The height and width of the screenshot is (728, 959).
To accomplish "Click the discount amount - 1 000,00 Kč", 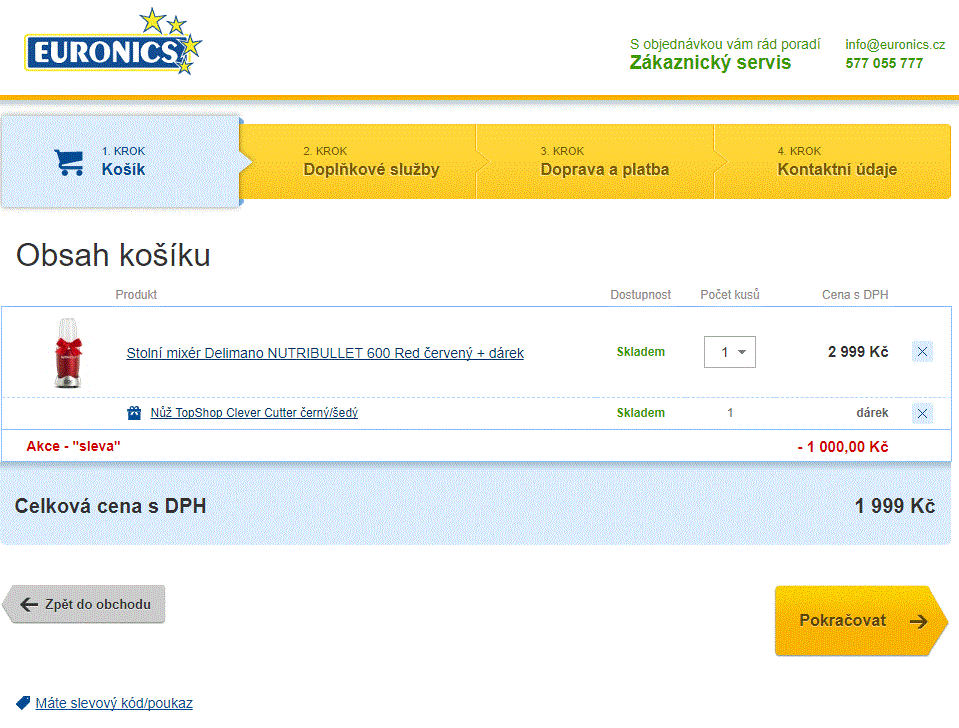I will (843, 447).
